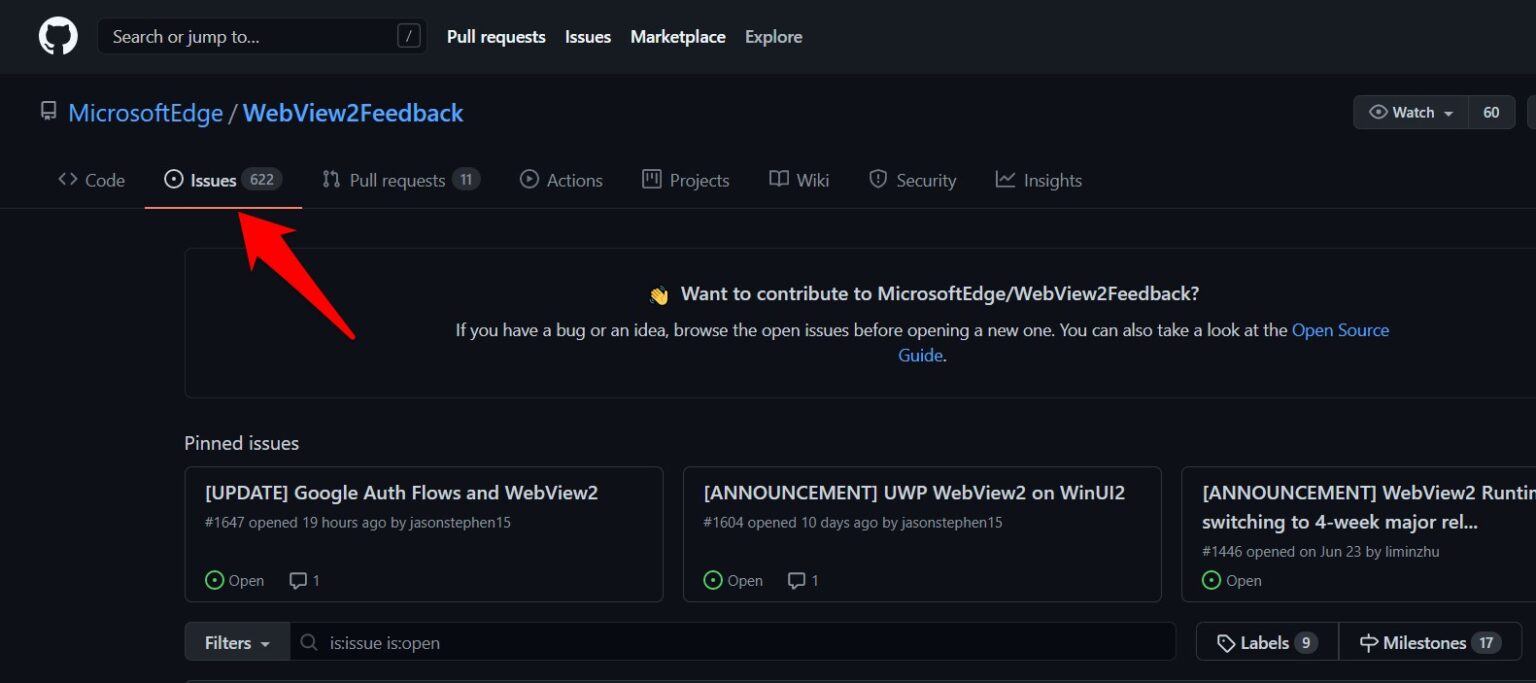Click the Labels 9 button

pos(1267,642)
